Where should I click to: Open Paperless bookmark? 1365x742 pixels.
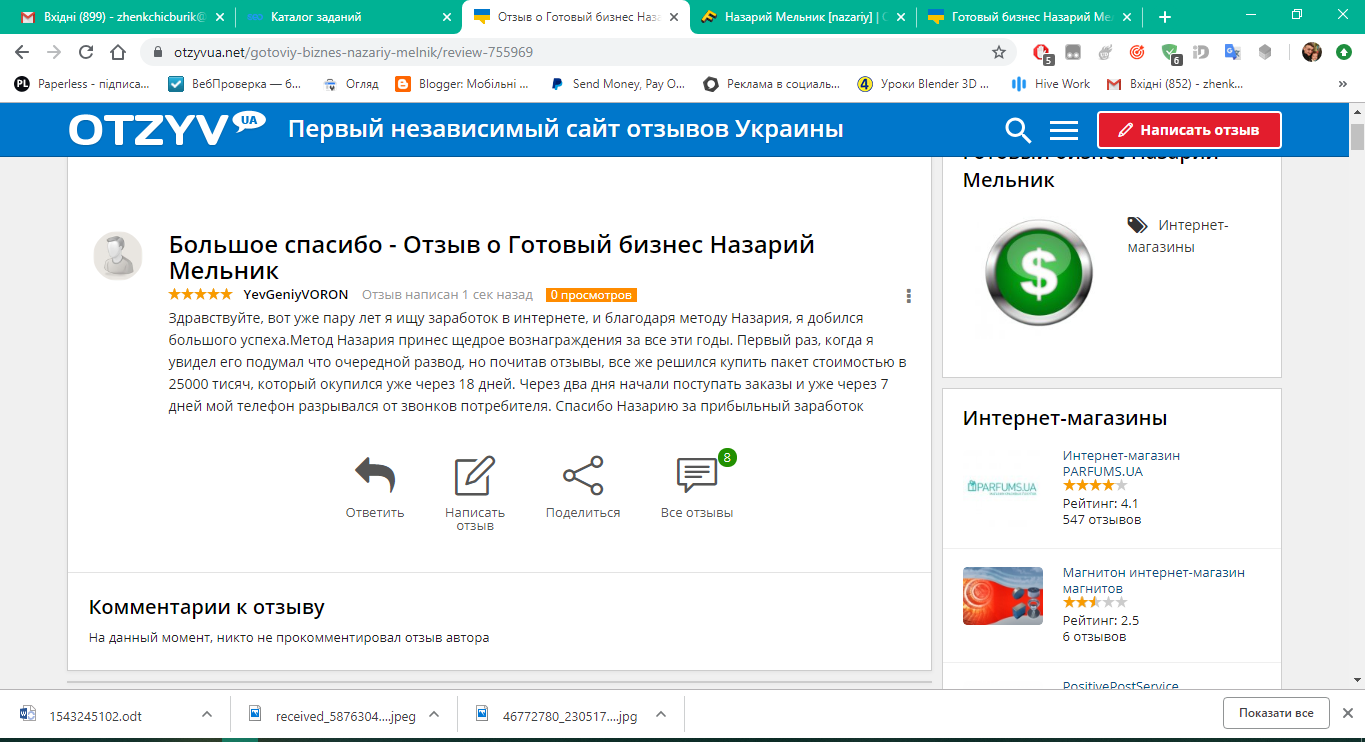82,84
